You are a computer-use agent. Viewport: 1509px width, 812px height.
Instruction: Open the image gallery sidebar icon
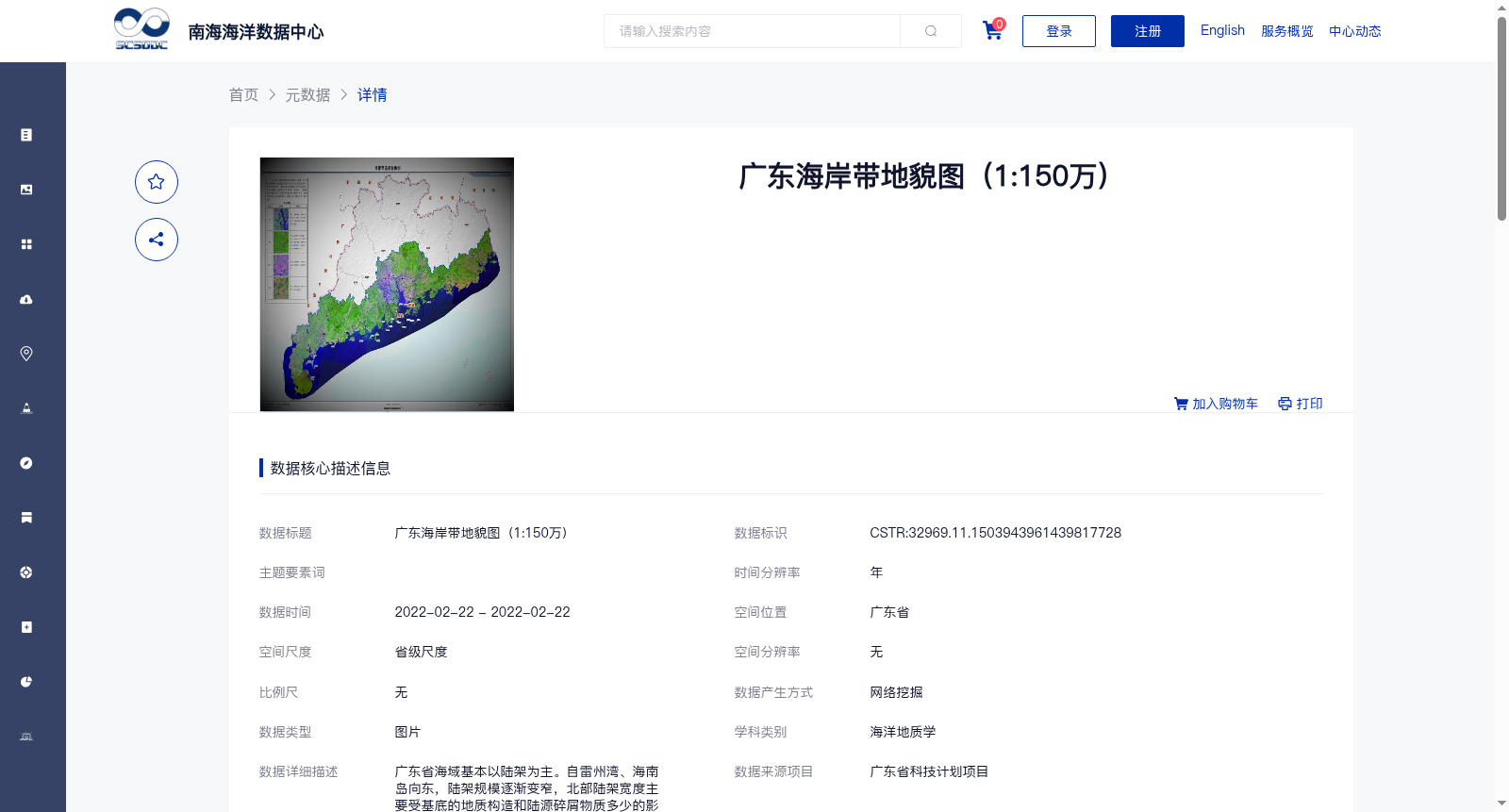click(26, 190)
